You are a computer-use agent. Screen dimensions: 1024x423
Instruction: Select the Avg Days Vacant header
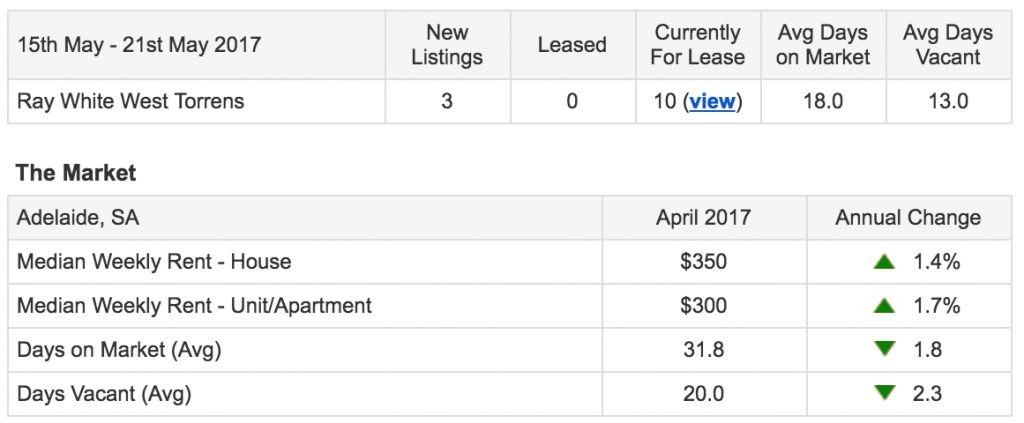(948, 45)
